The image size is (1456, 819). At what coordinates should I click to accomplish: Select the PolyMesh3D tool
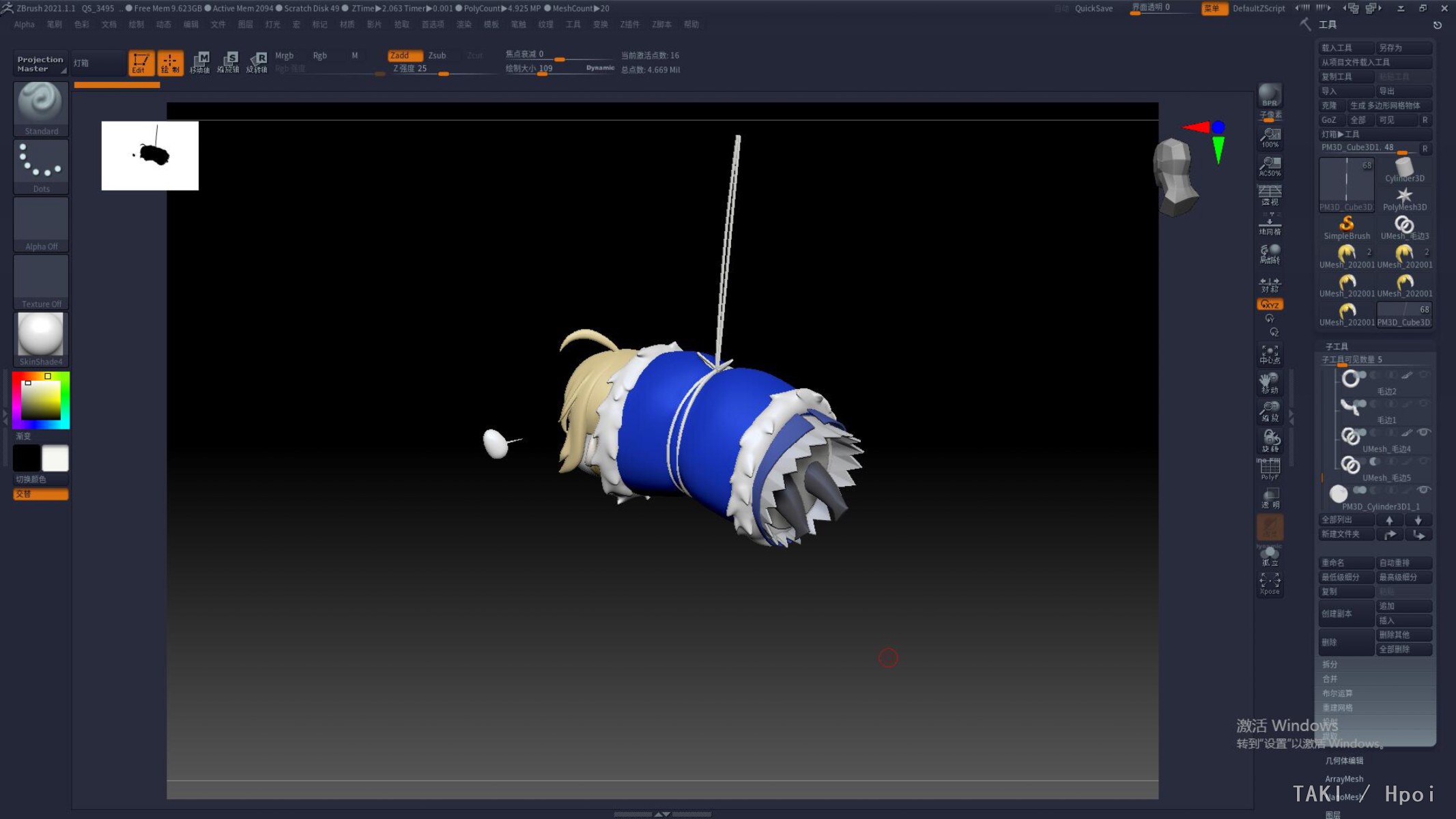coord(1404,199)
